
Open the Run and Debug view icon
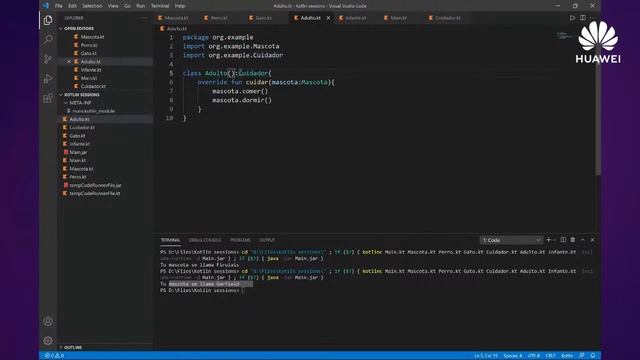tap(48, 78)
